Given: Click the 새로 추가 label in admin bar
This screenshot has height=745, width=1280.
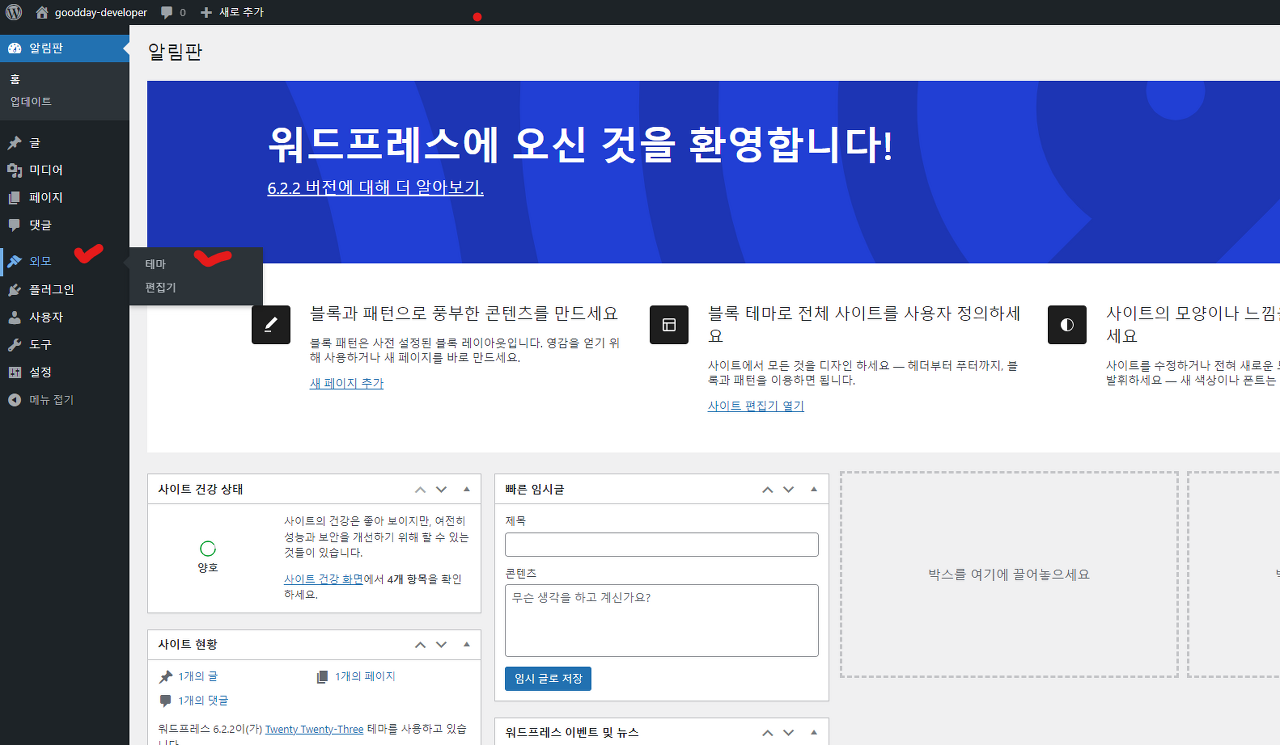Looking at the screenshot, I should (x=242, y=12).
